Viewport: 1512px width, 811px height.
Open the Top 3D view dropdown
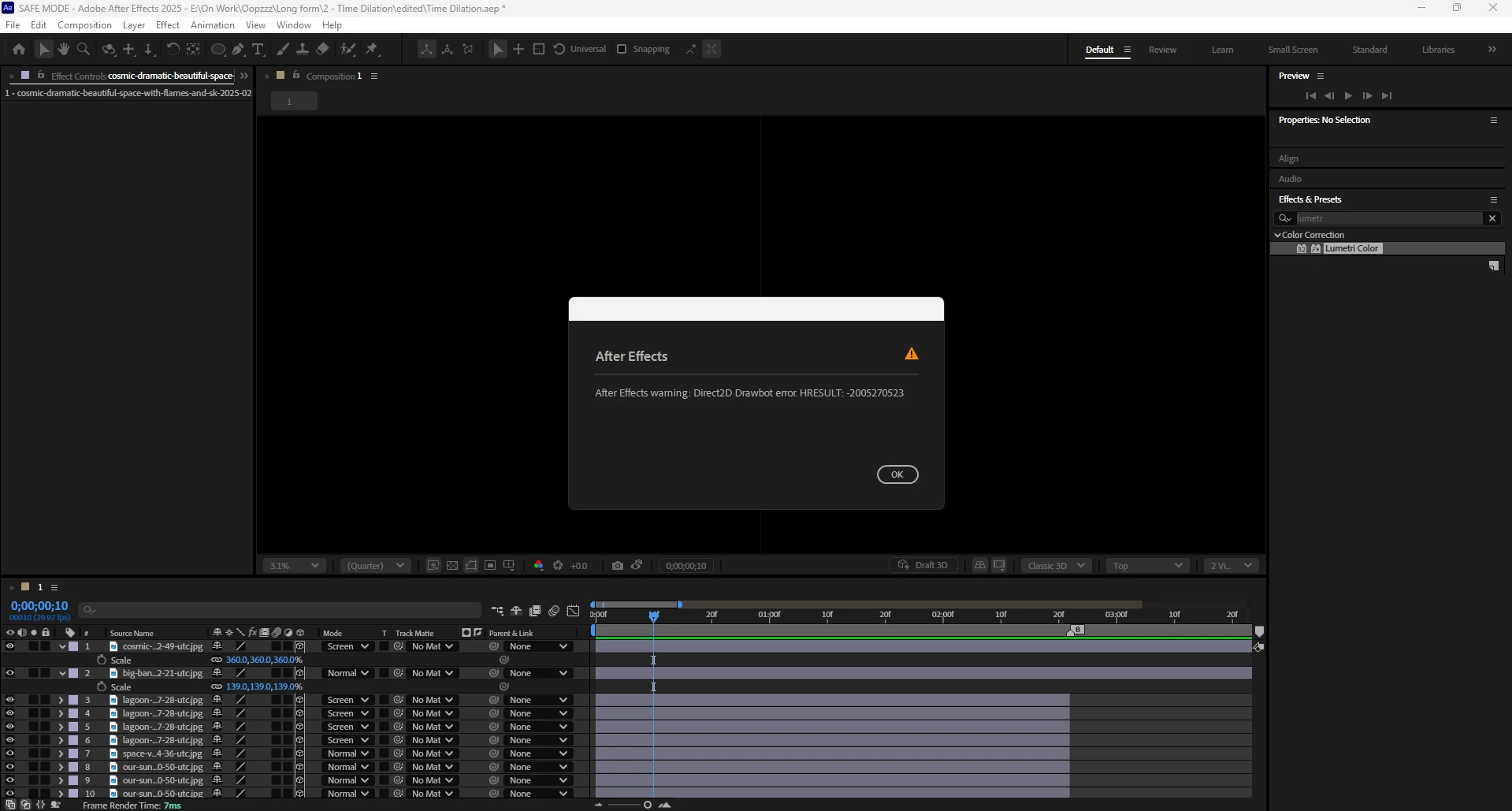pos(1146,565)
